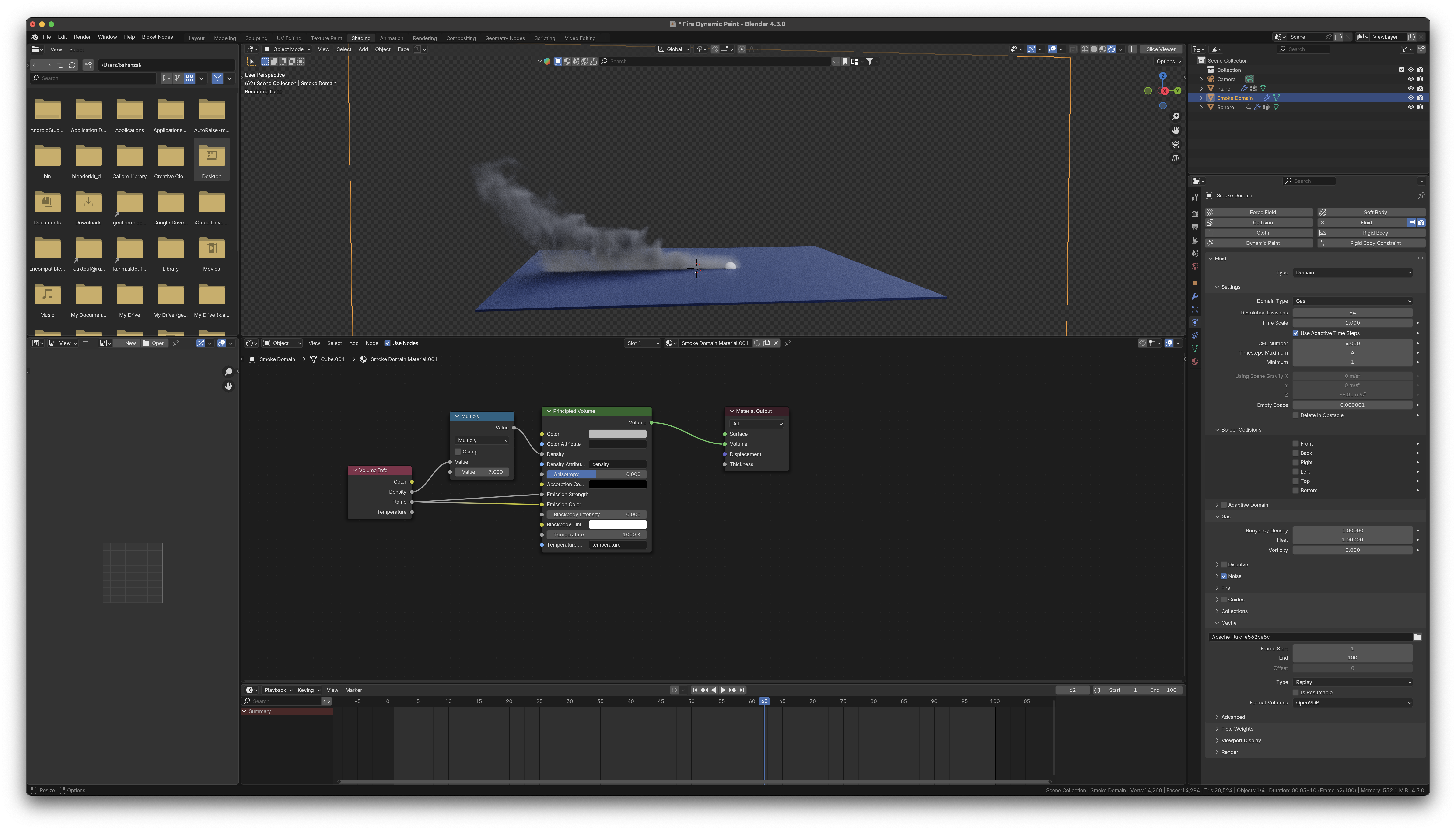Open the Render properties tab

[1195, 214]
